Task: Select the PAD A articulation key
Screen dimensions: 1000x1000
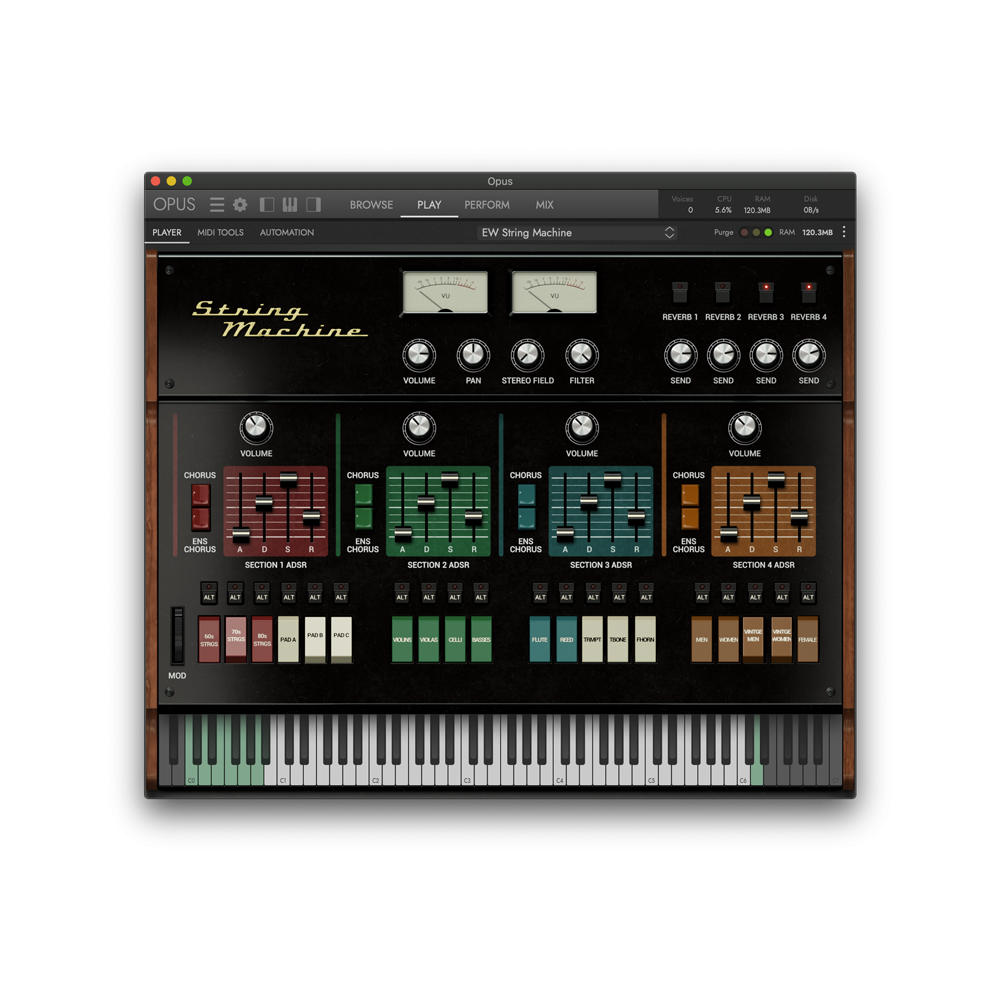Action: pyautogui.click(x=288, y=638)
